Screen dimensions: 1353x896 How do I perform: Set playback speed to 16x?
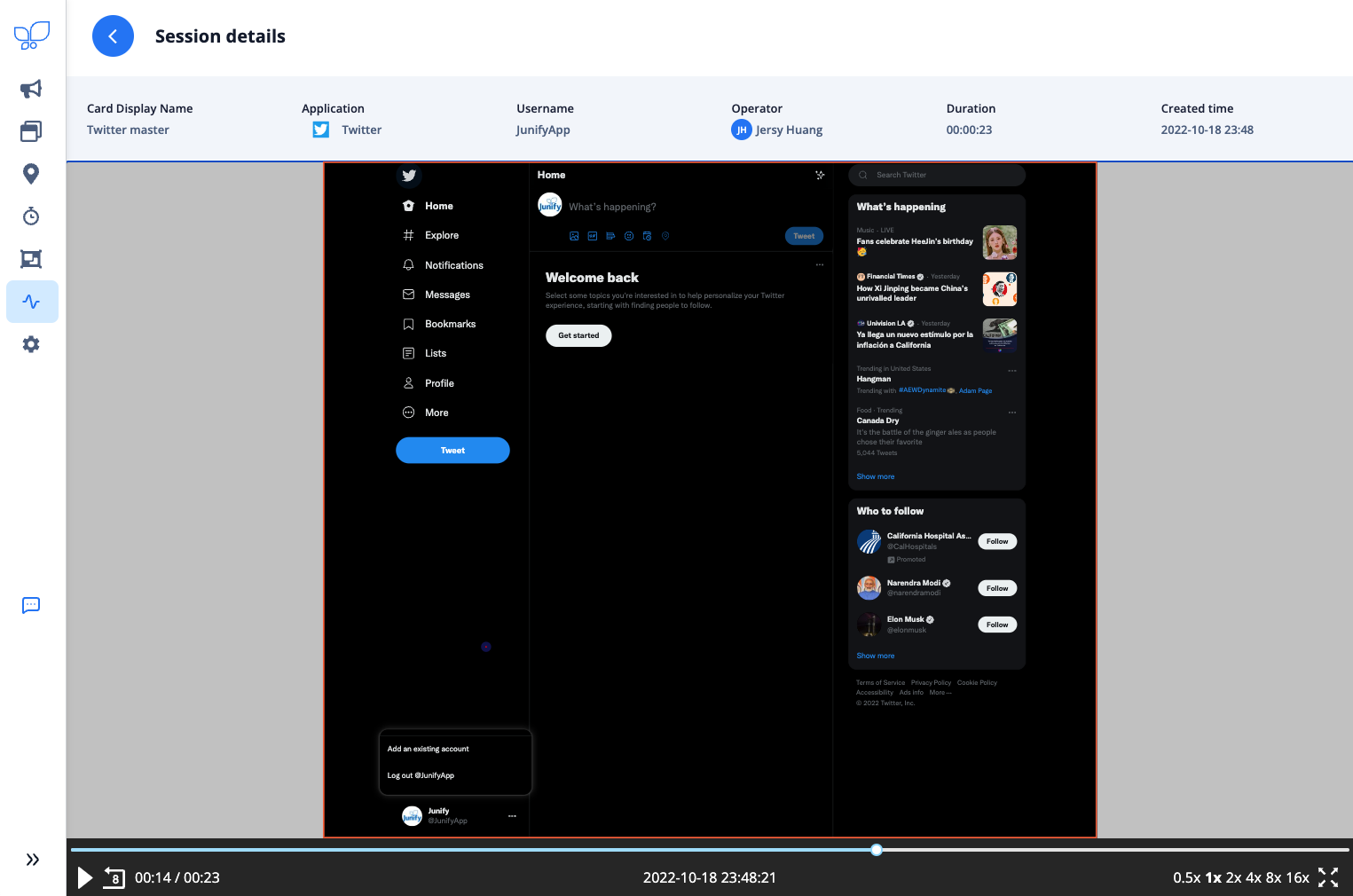1298,877
